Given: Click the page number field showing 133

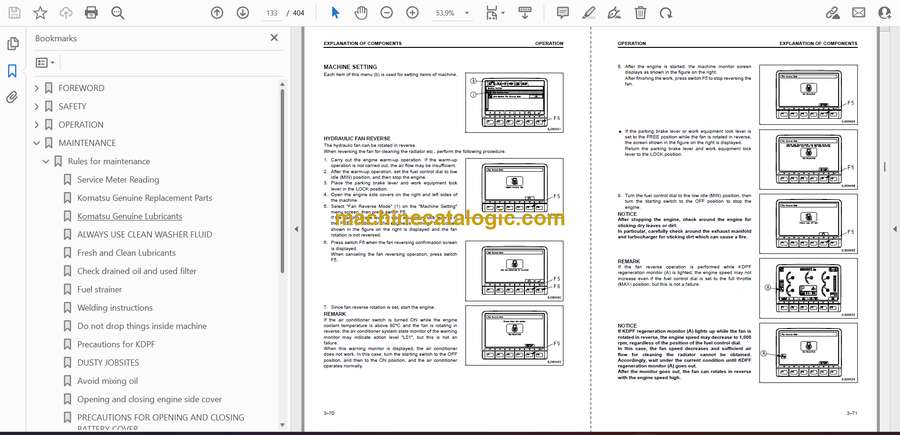Looking at the screenshot, I should (272, 13).
